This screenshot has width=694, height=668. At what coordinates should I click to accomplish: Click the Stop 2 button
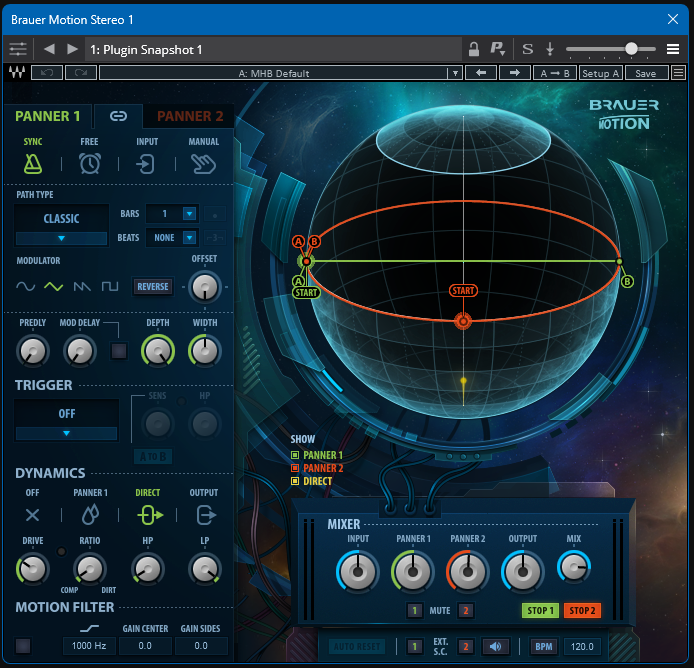point(582,610)
